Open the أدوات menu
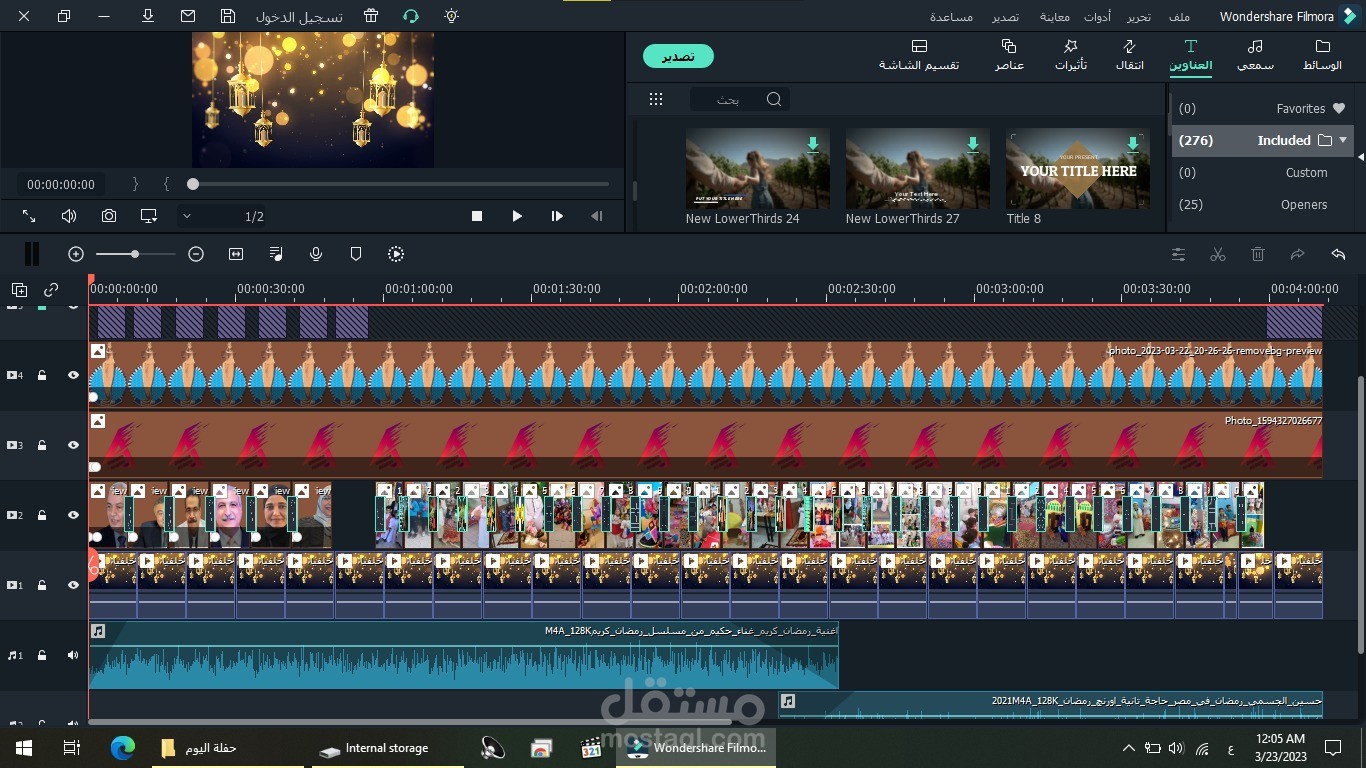 coord(1097,17)
